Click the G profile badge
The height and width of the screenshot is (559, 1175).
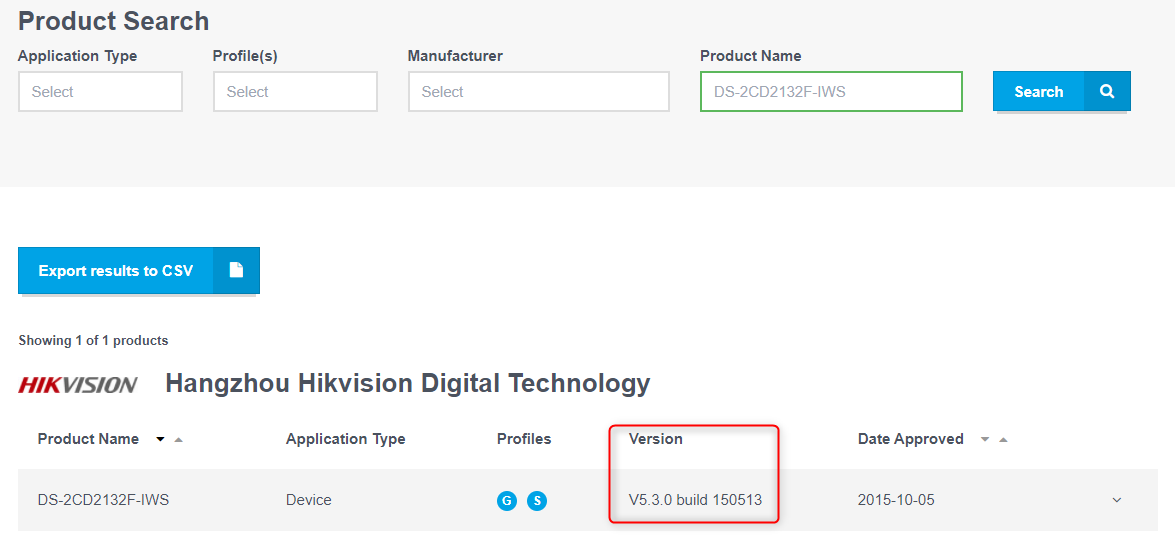coord(507,500)
